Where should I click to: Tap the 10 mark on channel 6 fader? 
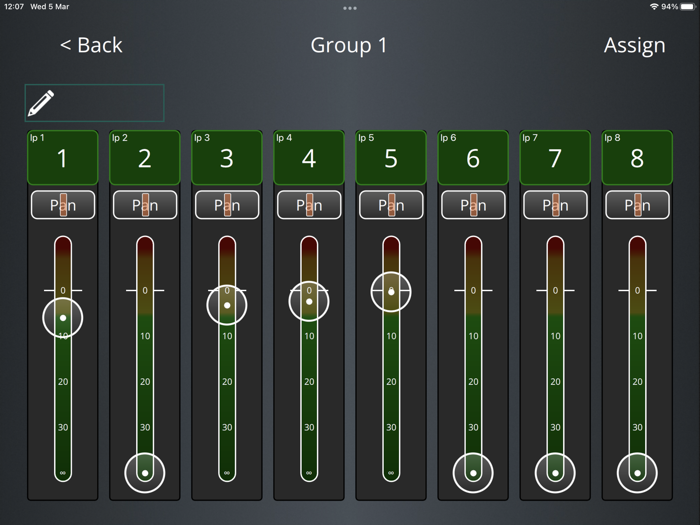(x=473, y=336)
